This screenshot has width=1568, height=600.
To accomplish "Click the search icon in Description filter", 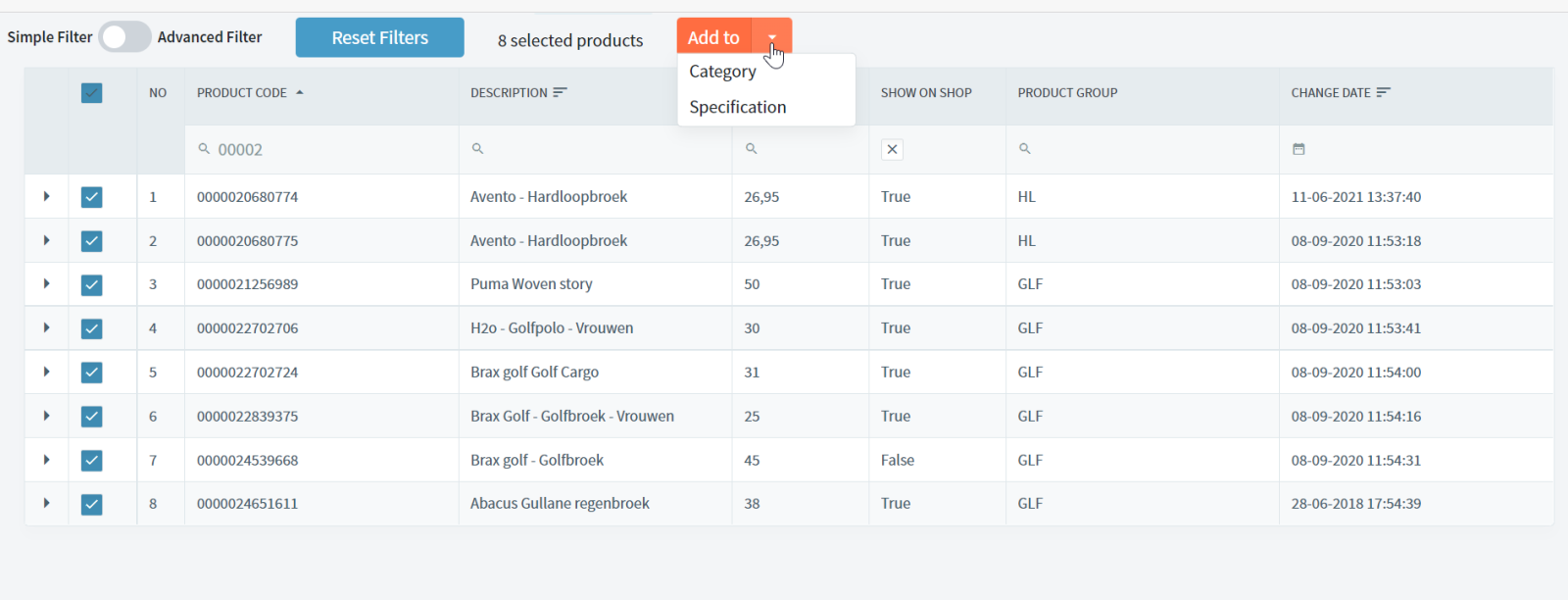I will (x=478, y=149).
